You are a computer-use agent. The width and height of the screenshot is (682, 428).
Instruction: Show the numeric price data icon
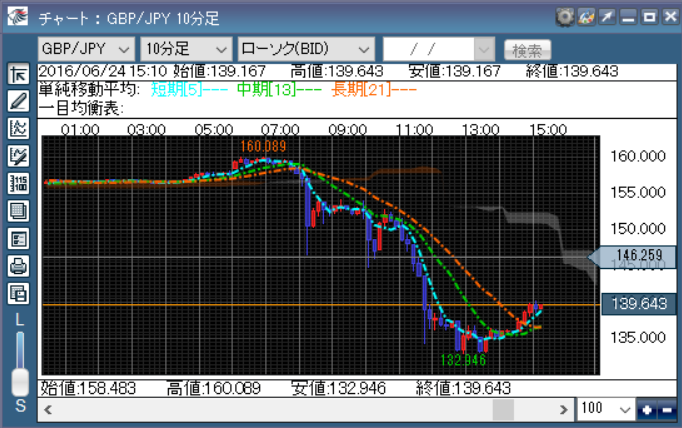[x=18, y=183]
